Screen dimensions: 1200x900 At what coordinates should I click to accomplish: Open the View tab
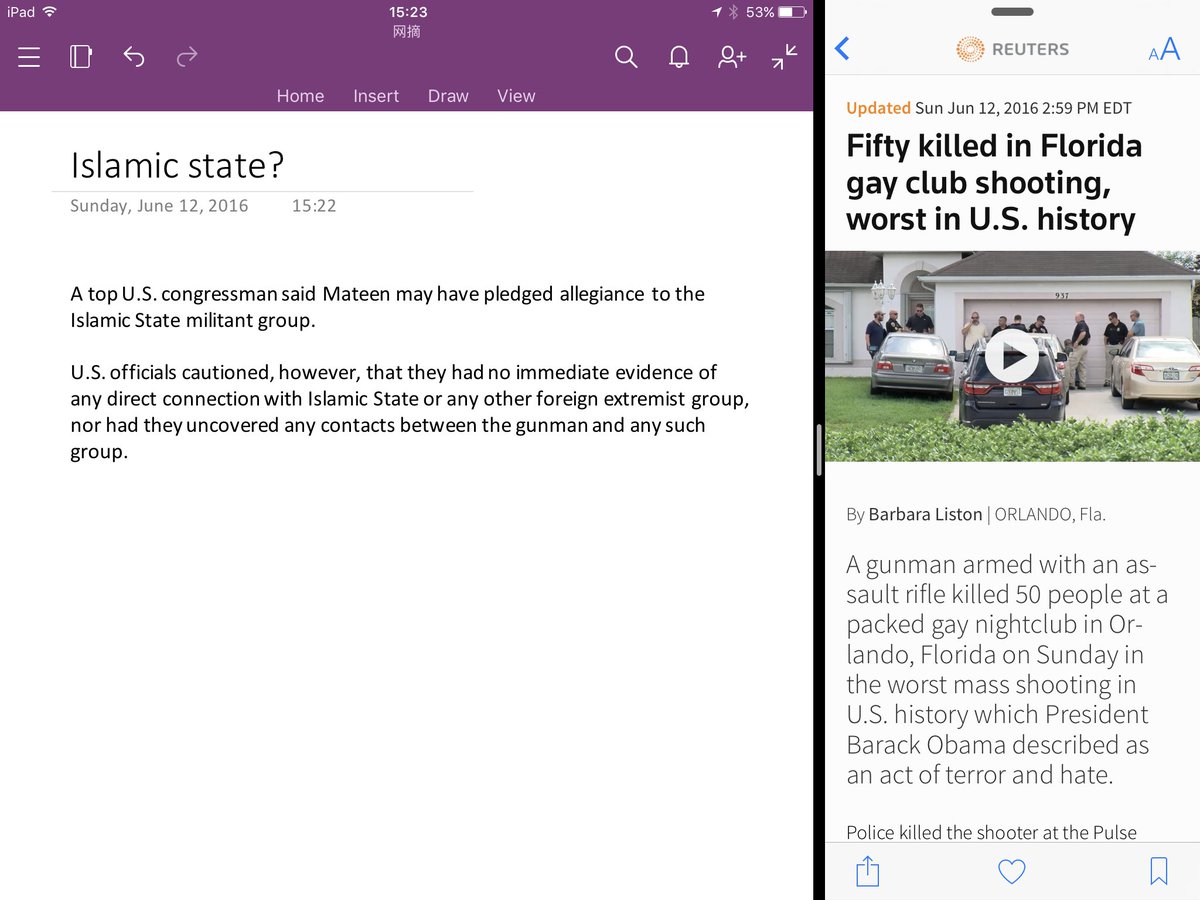click(516, 96)
